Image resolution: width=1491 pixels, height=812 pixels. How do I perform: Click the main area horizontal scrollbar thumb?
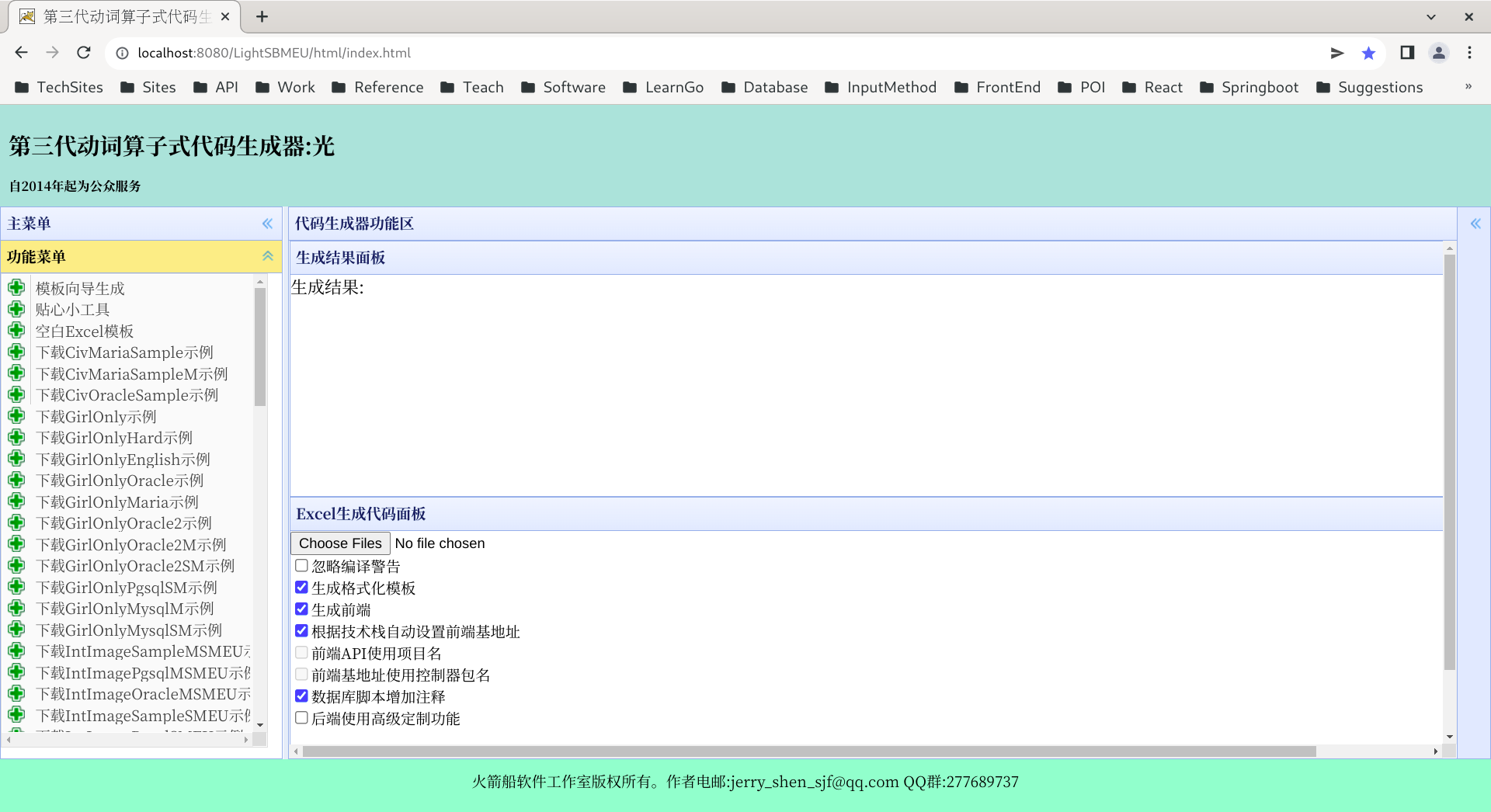point(809,751)
